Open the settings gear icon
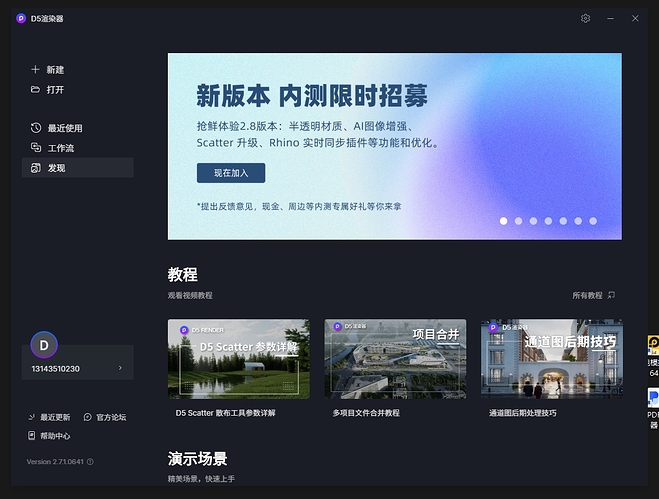659x499 pixels. click(585, 18)
